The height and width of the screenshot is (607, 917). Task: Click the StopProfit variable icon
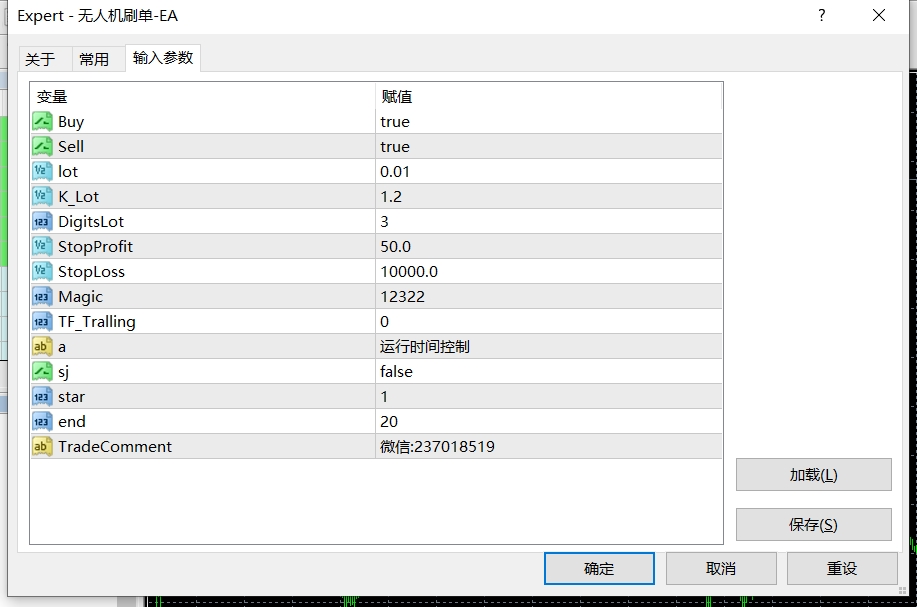click(x=42, y=246)
